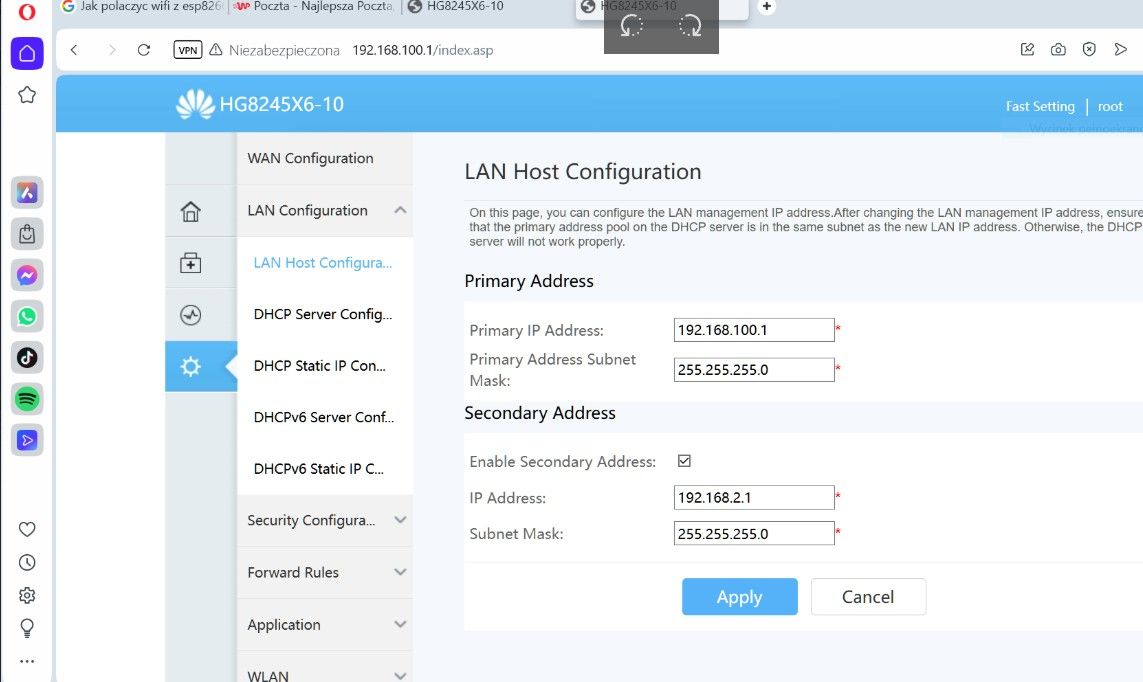Open TikTok in Opera sidebar
This screenshot has width=1143, height=682.
click(x=27, y=358)
